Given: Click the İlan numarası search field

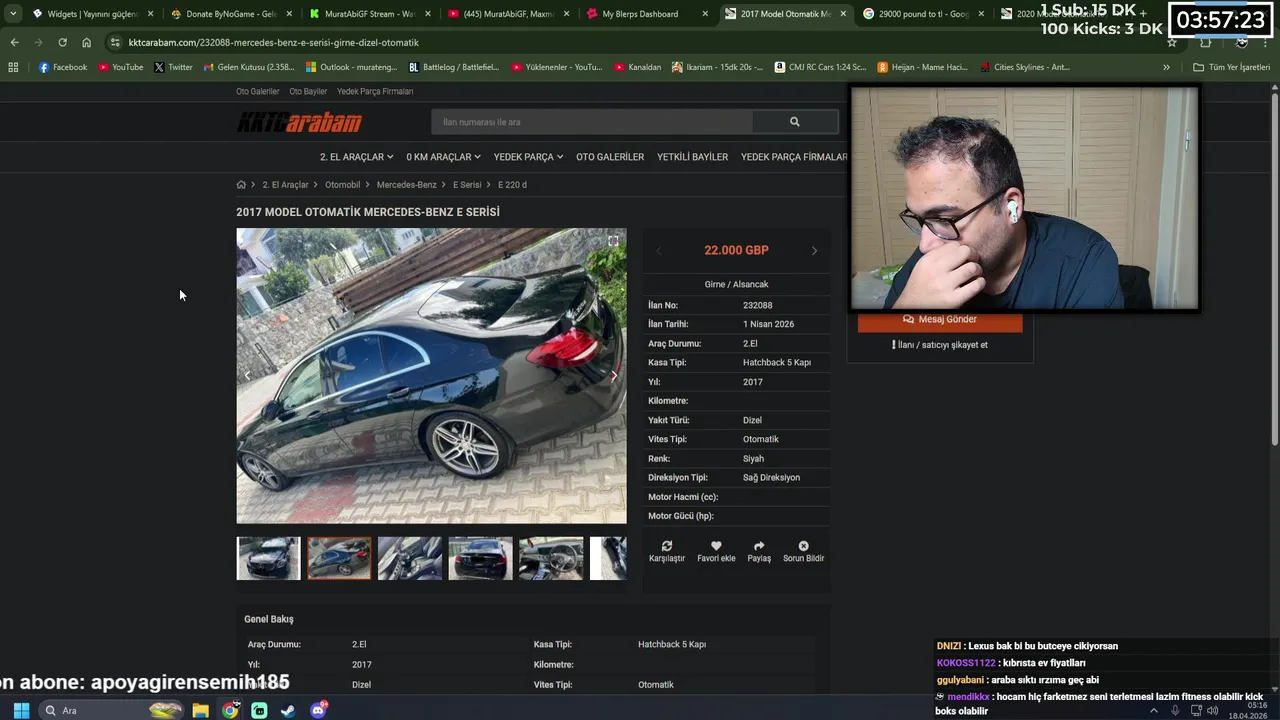Looking at the screenshot, I should coord(592,122).
